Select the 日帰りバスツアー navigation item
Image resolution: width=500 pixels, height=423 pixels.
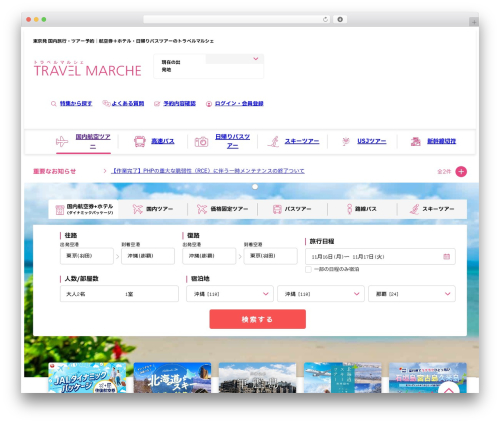232,141
